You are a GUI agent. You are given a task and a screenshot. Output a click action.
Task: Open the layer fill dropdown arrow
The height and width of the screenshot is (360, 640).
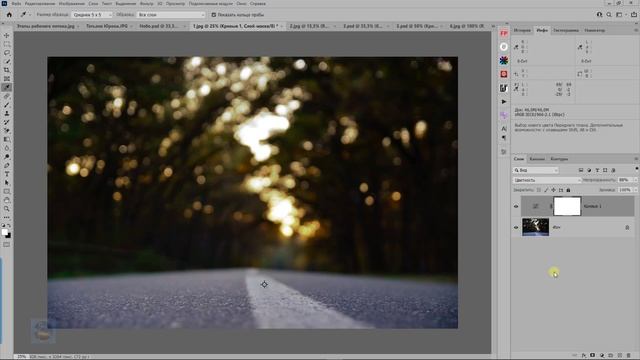(636, 190)
